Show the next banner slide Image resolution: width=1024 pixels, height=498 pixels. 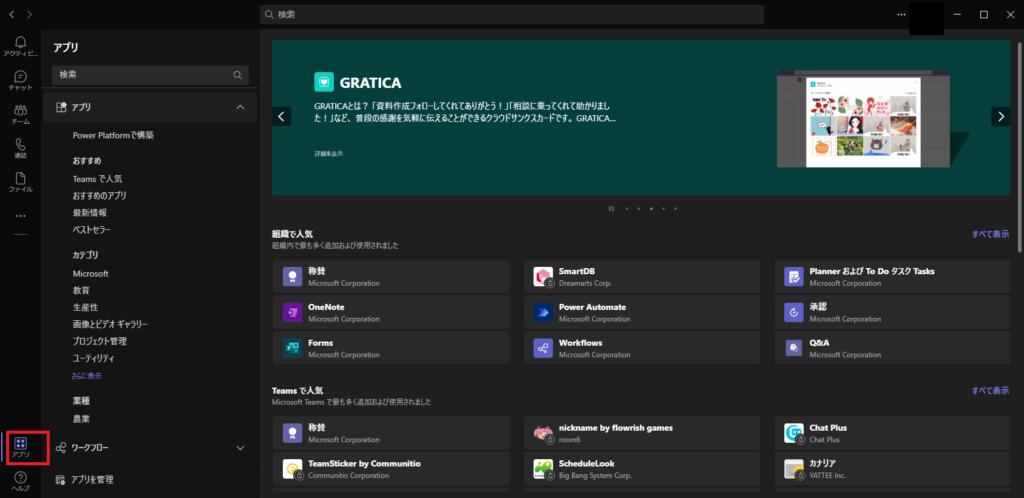1000,116
